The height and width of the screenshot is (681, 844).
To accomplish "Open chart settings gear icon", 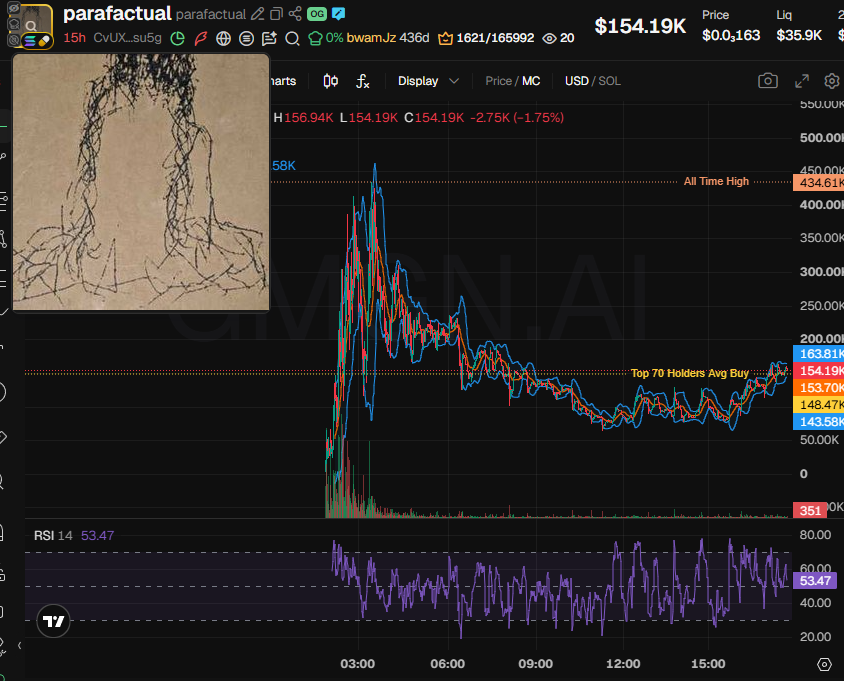I will tap(832, 81).
